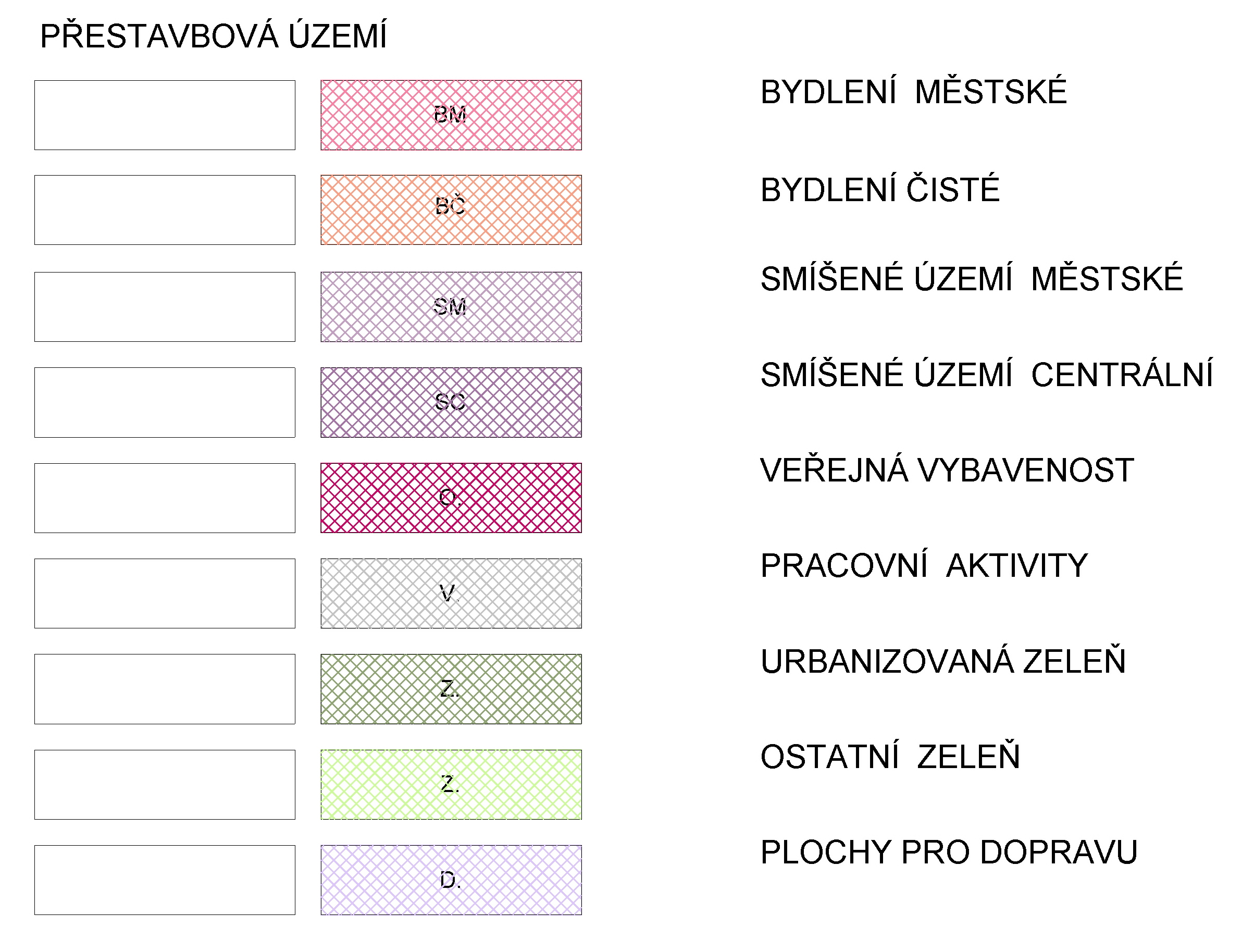Click the light purple SM swatch
The image size is (1242, 952).
pyautogui.click(x=451, y=306)
